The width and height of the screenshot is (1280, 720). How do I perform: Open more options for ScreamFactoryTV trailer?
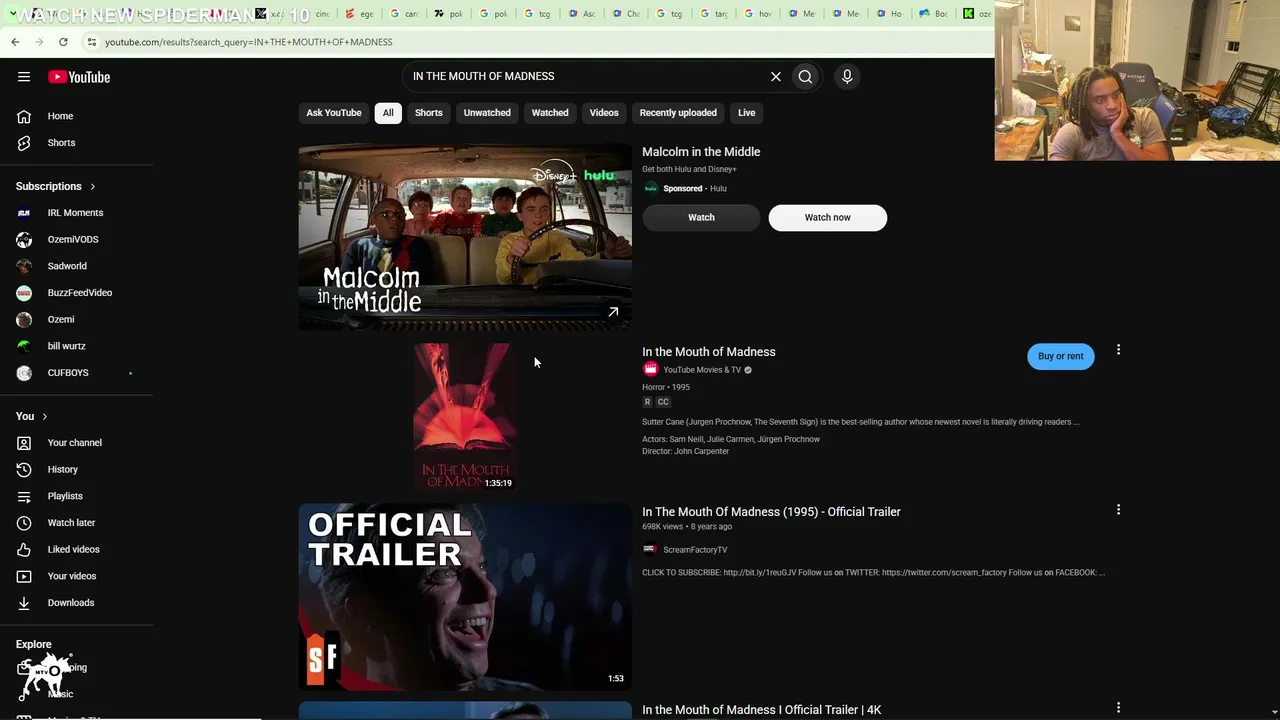1118,510
